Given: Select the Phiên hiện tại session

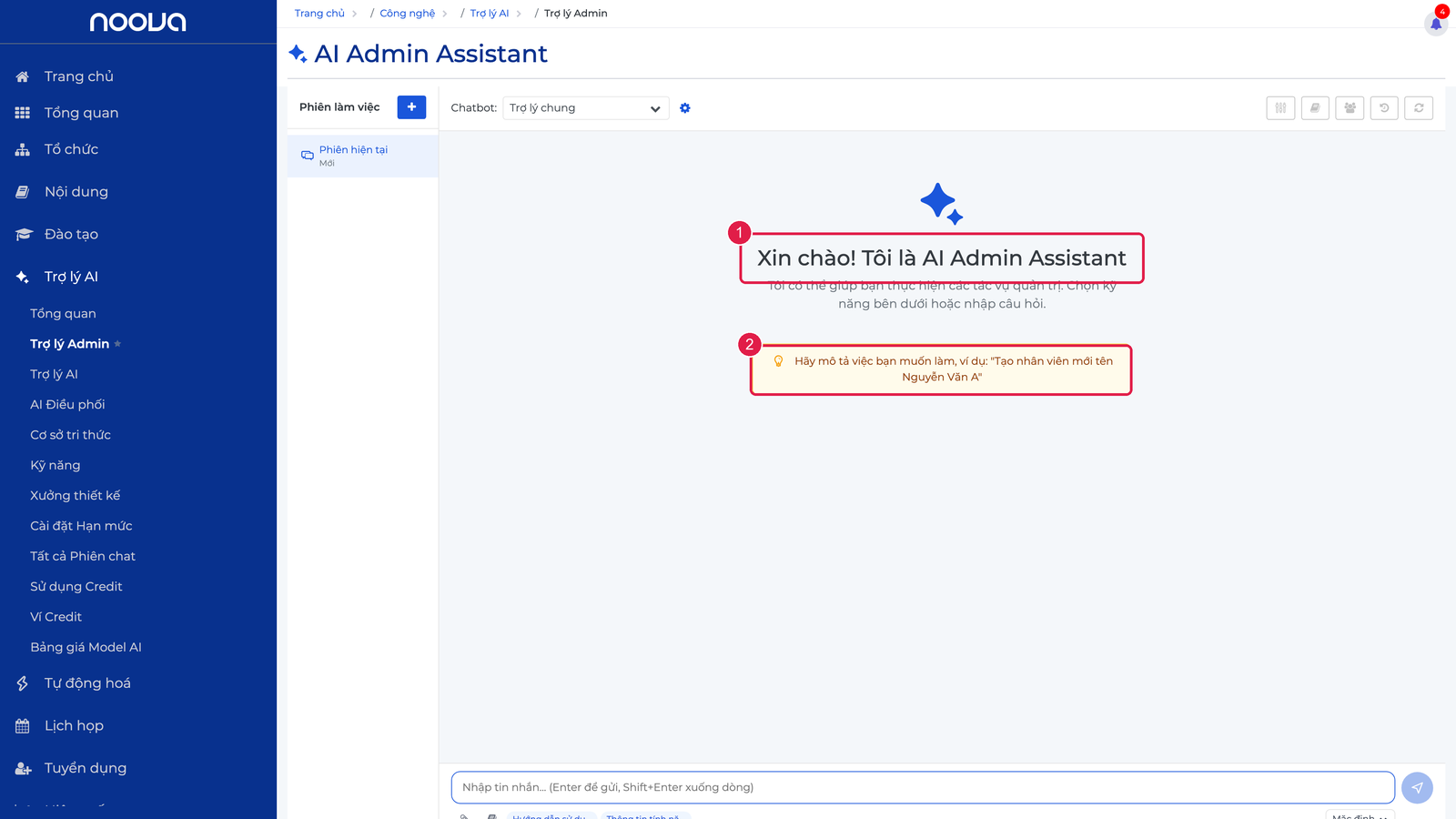Looking at the screenshot, I should click(x=363, y=156).
